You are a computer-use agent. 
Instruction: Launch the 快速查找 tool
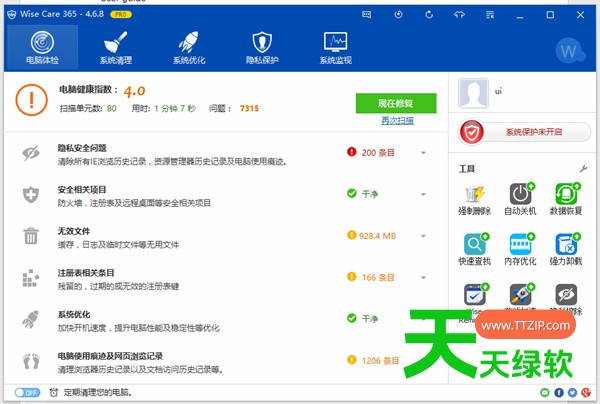tap(474, 249)
